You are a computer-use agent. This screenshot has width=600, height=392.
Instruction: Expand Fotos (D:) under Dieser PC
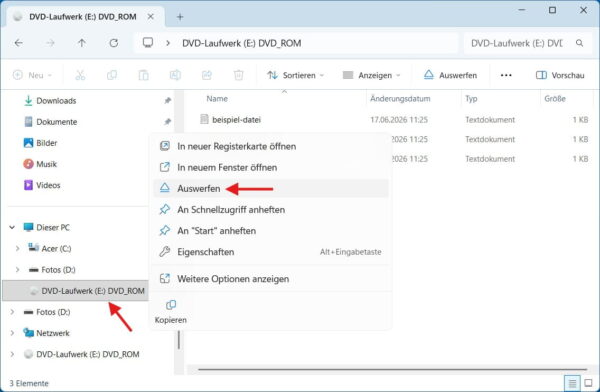(17, 270)
